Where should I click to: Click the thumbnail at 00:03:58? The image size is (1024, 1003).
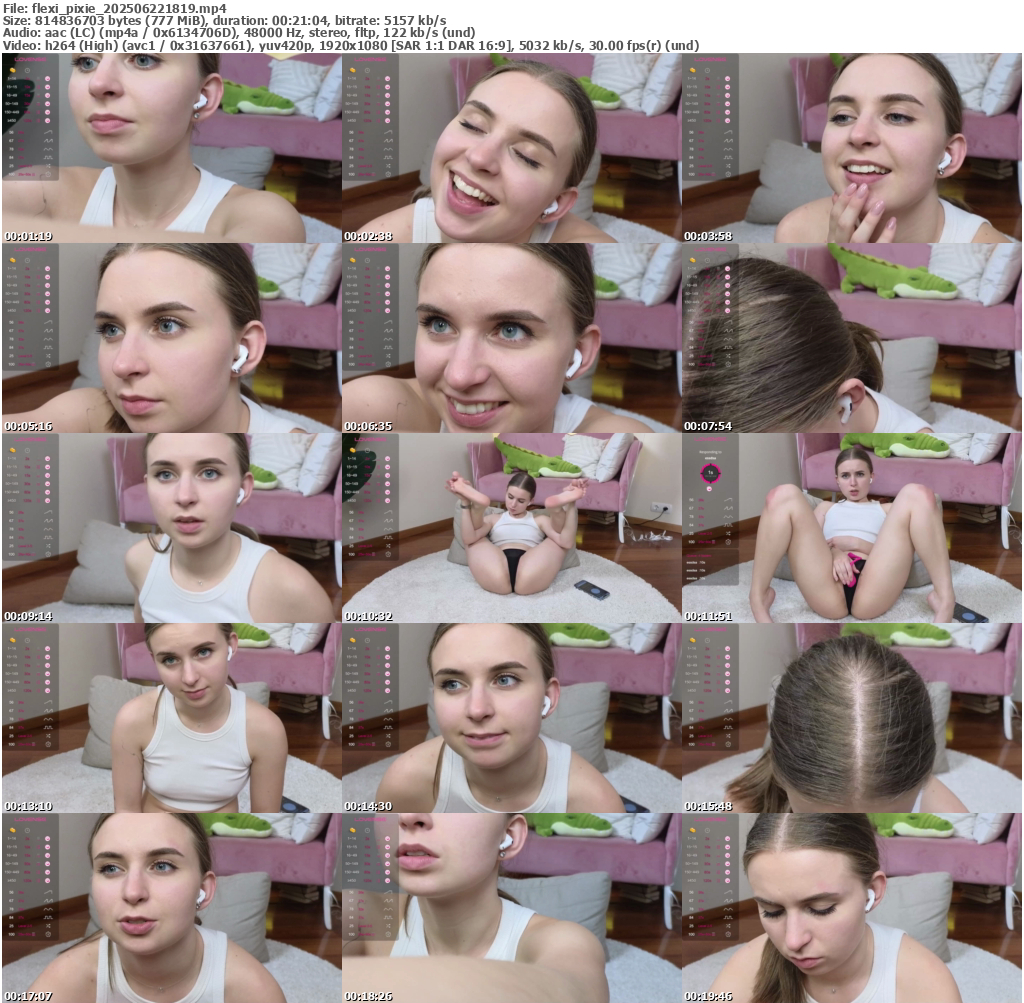point(851,148)
